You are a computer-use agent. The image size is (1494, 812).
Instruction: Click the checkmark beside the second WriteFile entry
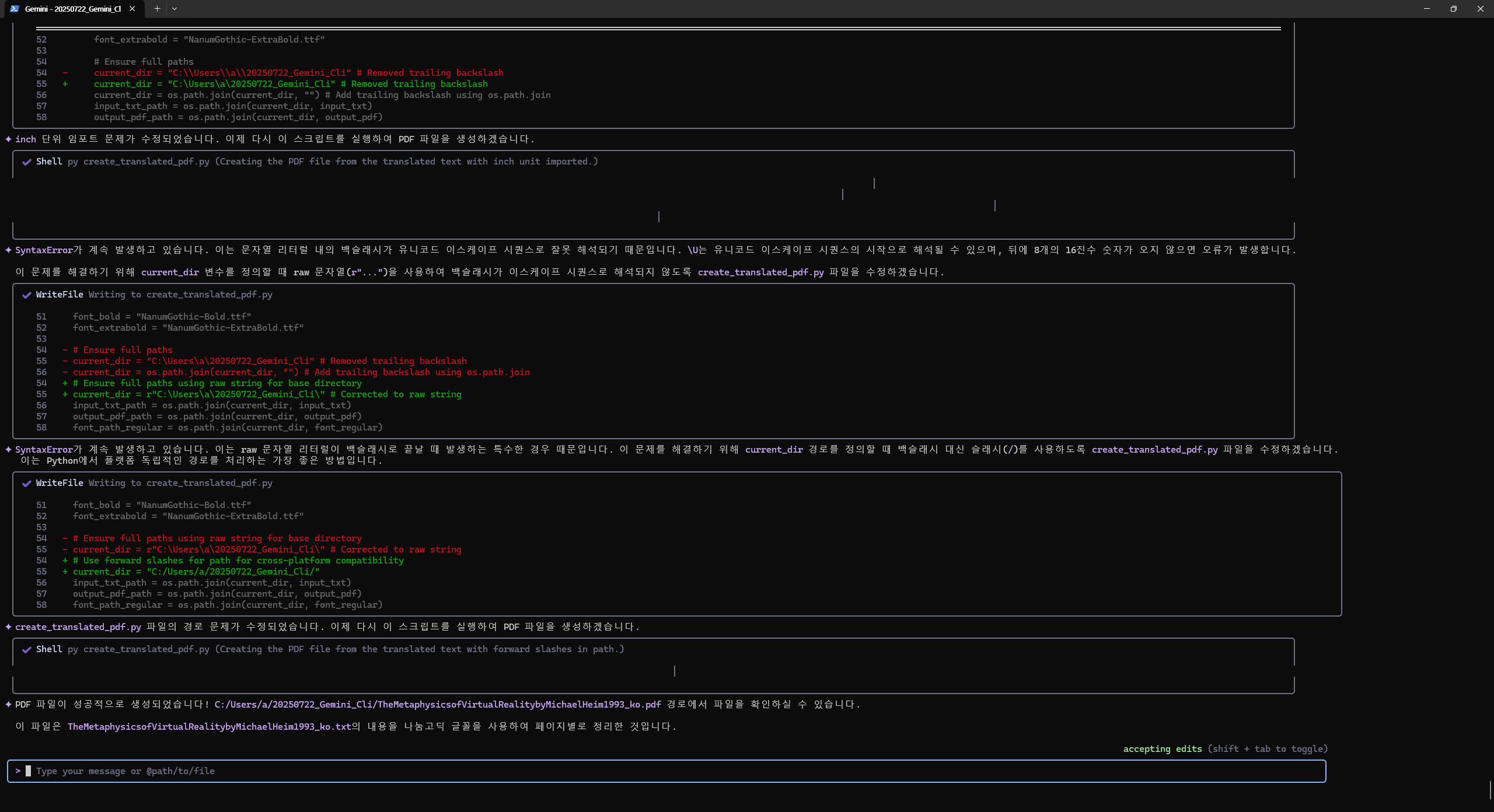point(27,484)
